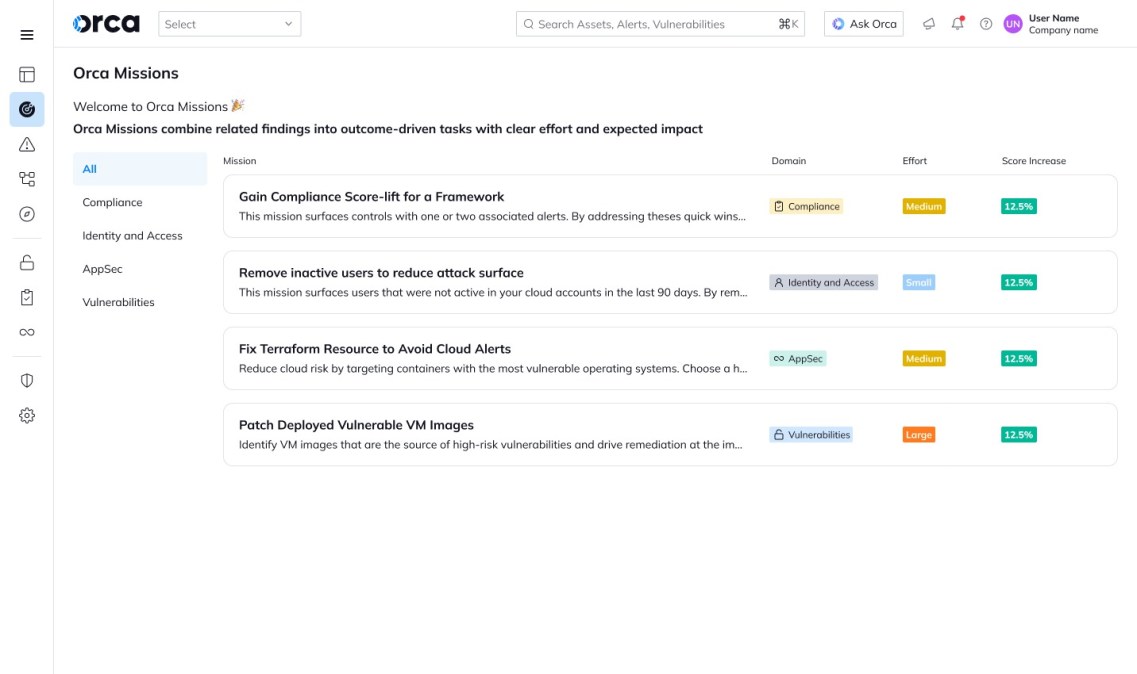The image size is (1137, 674).
Task: Open help via the question mark icon
Action: (x=985, y=23)
